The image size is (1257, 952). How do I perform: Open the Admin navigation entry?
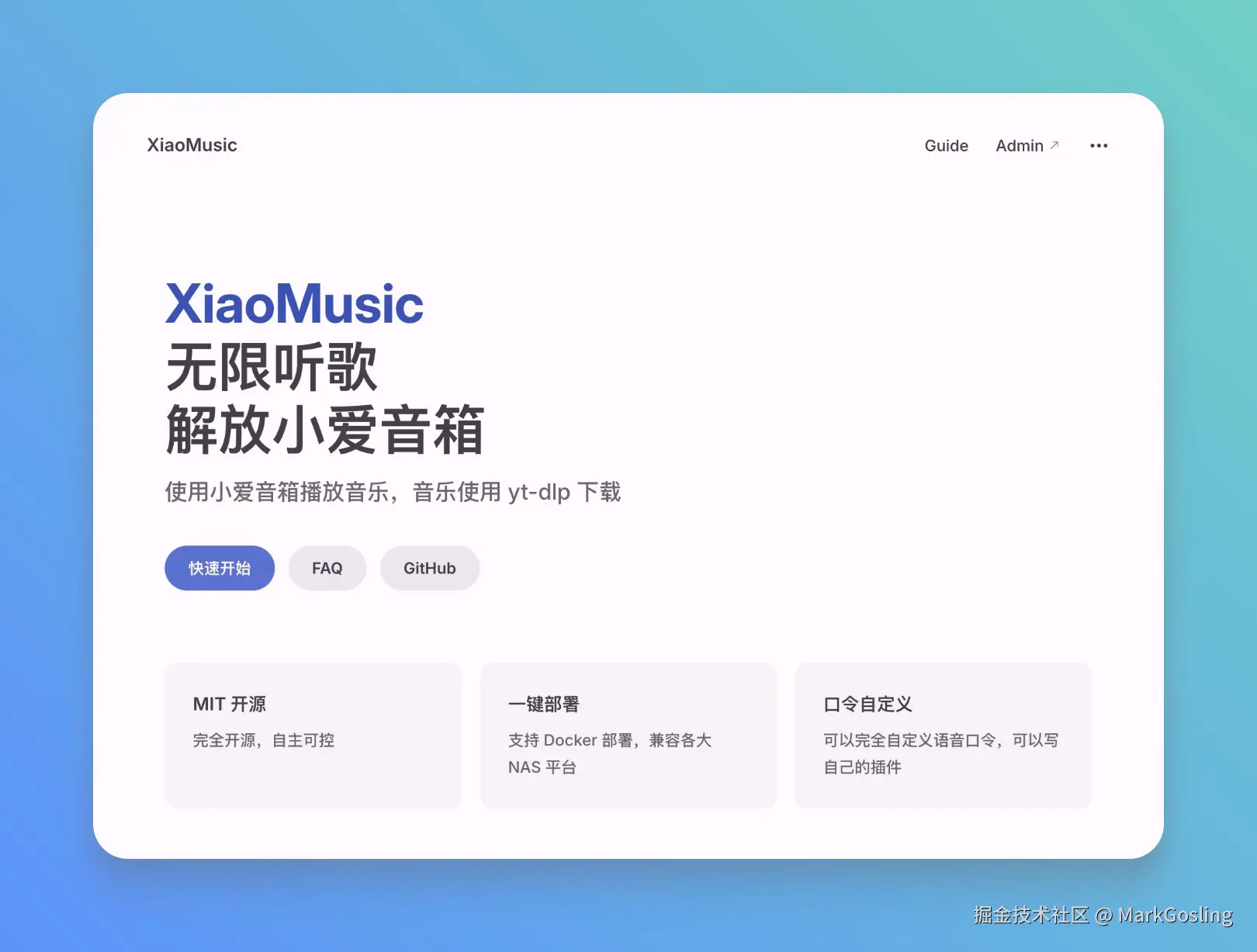coord(1020,146)
